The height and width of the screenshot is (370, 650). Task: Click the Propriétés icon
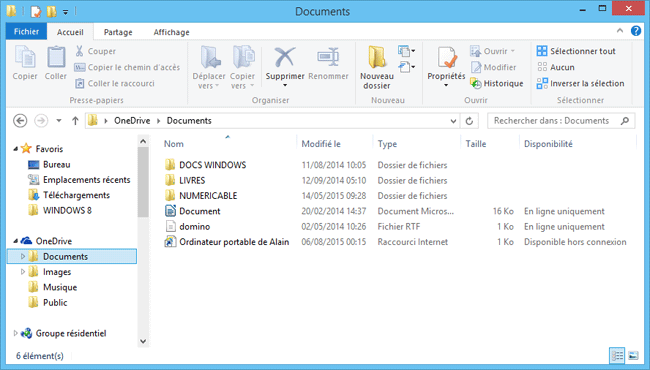[446, 57]
